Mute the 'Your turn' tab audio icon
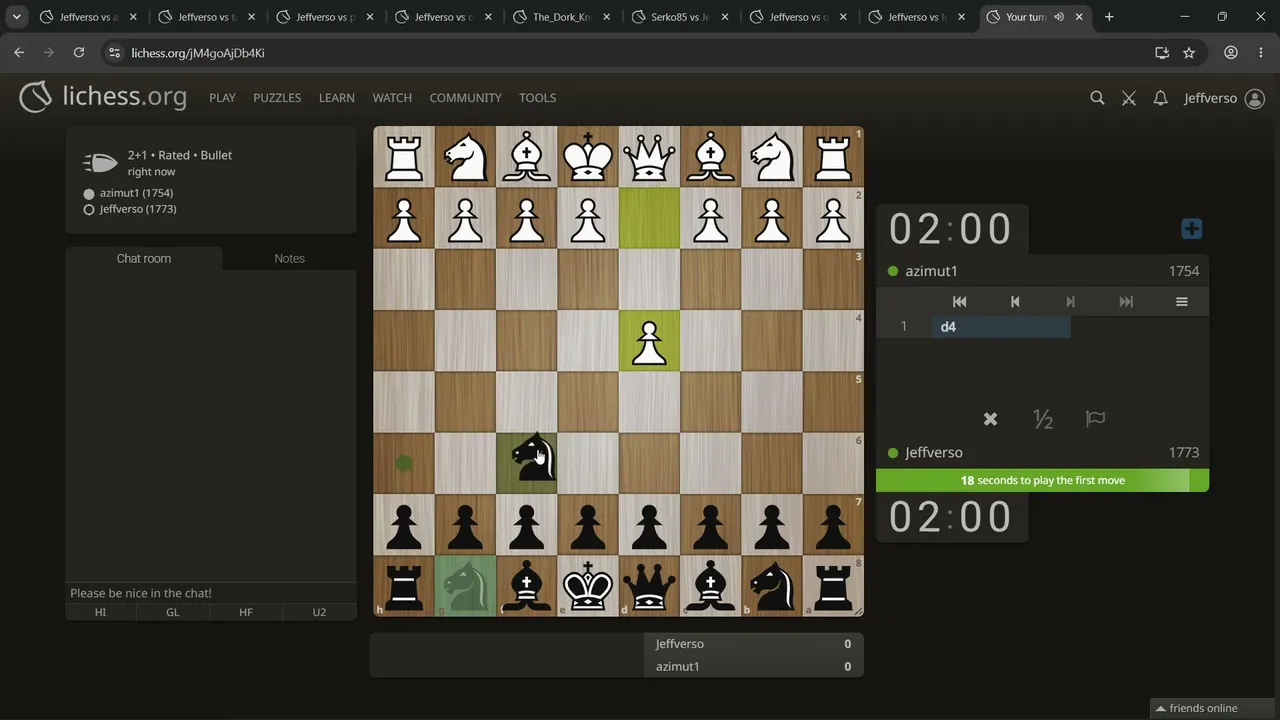1280x720 pixels. click(x=1059, y=17)
